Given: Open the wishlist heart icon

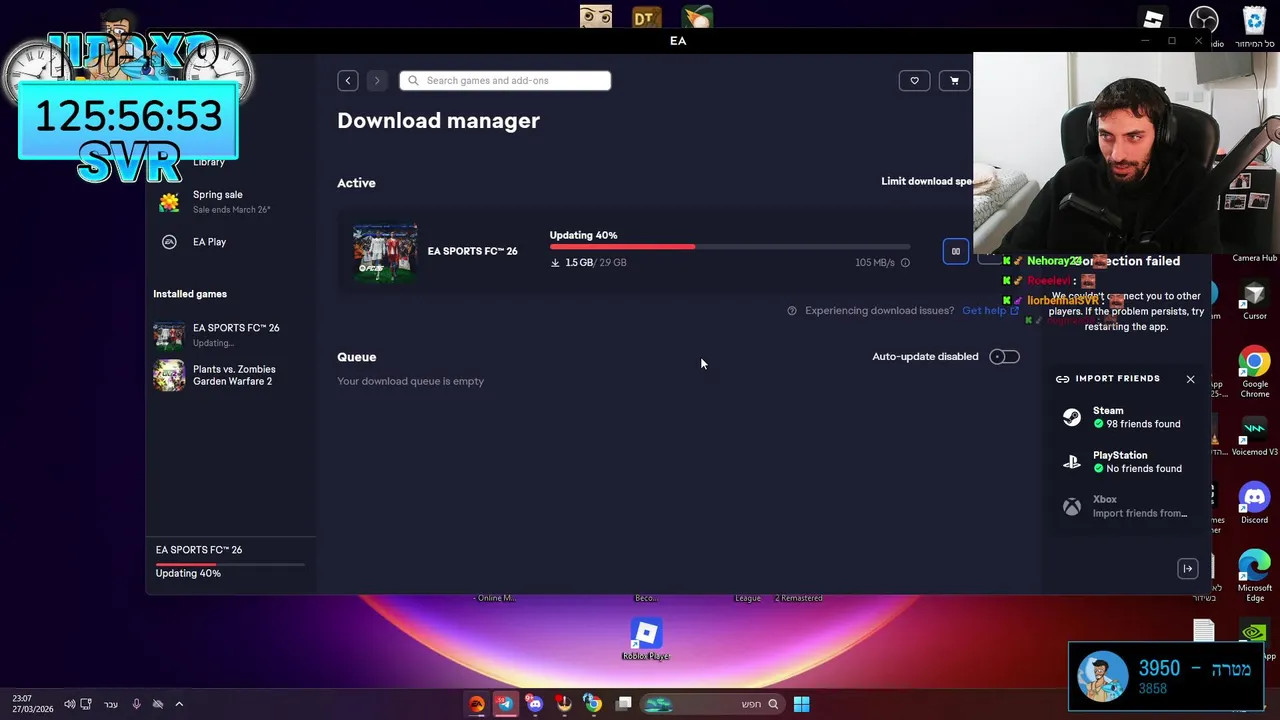Looking at the screenshot, I should pyautogui.click(x=914, y=81).
